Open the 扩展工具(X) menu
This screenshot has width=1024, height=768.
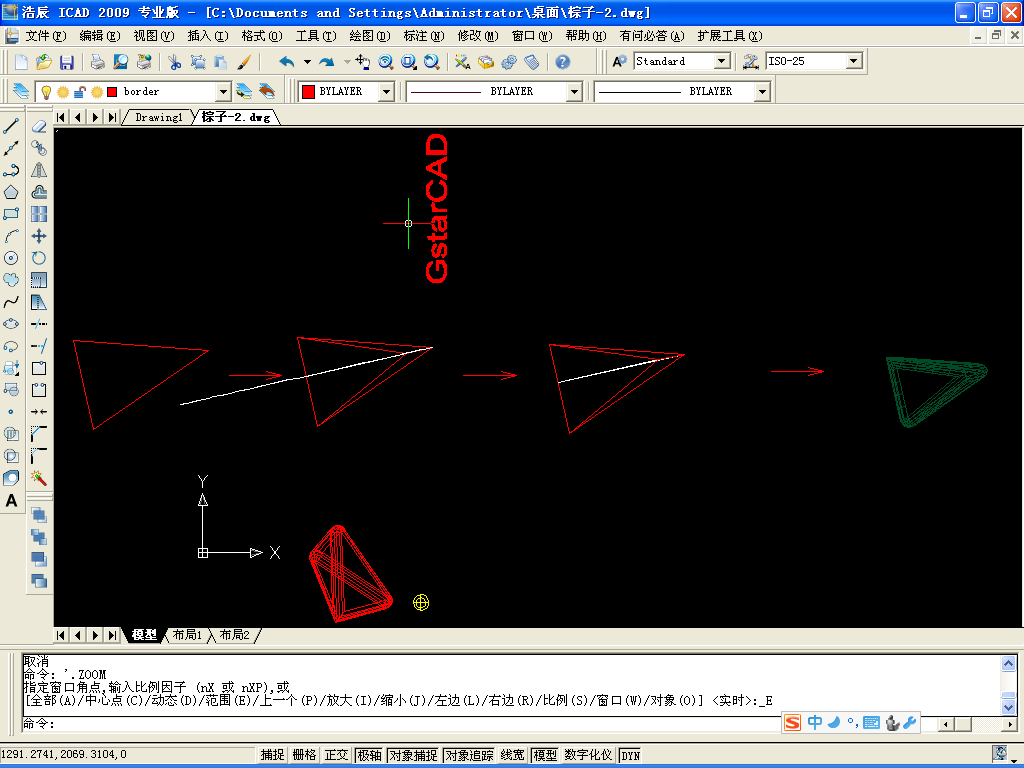click(x=729, y=36)
